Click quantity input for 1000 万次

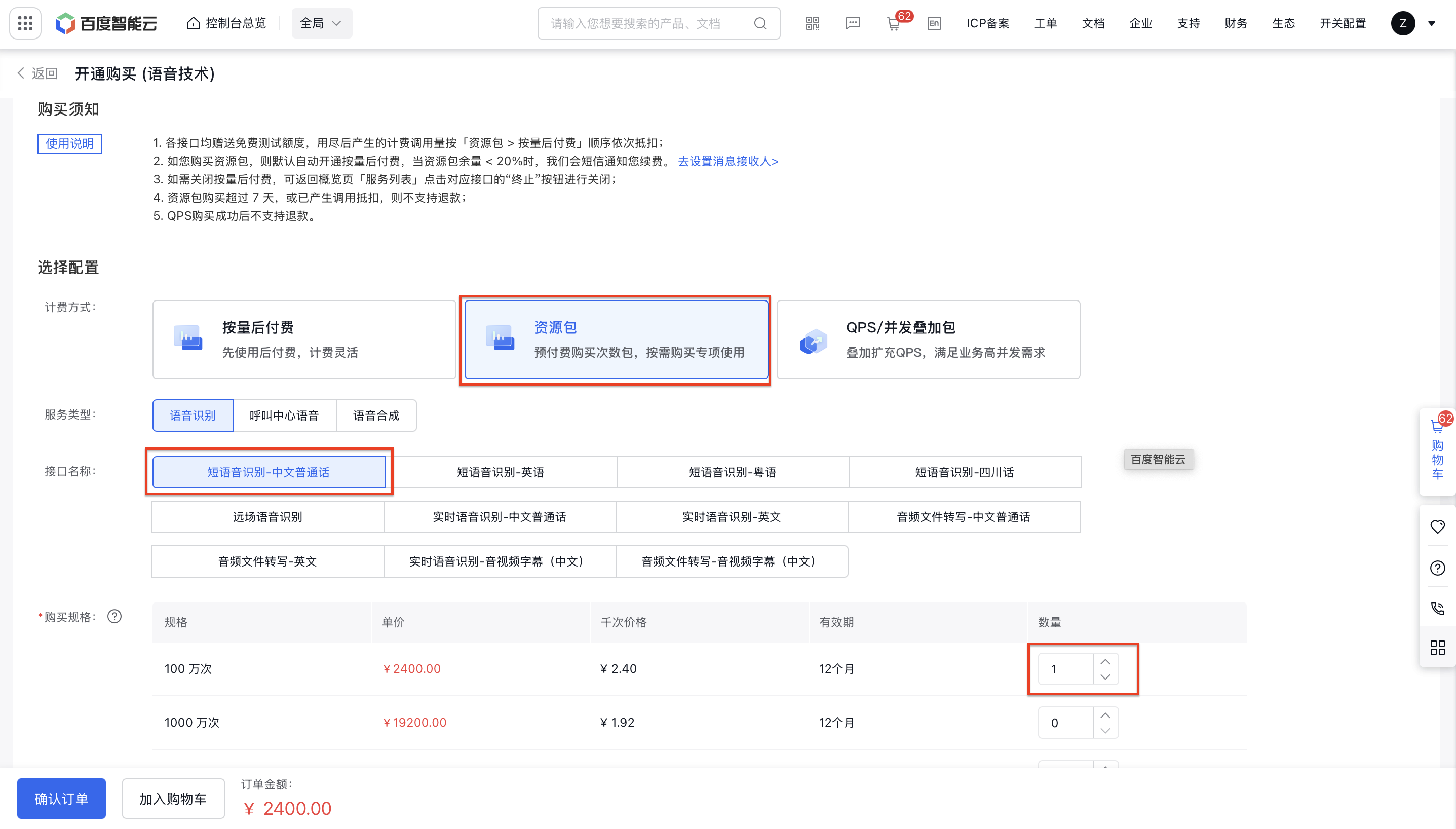point(1065,723)
